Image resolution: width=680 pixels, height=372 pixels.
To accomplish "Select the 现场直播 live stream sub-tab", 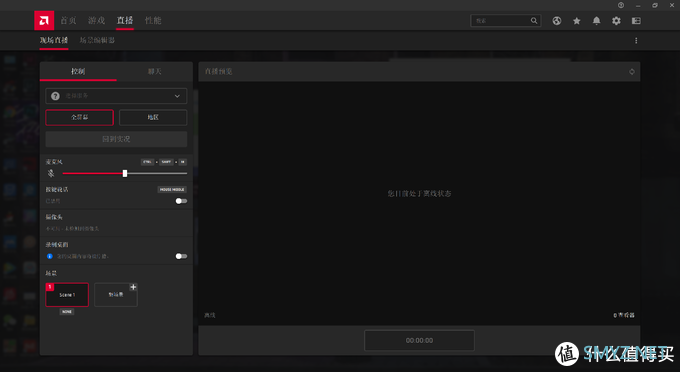I will click(x=54, y=40).
